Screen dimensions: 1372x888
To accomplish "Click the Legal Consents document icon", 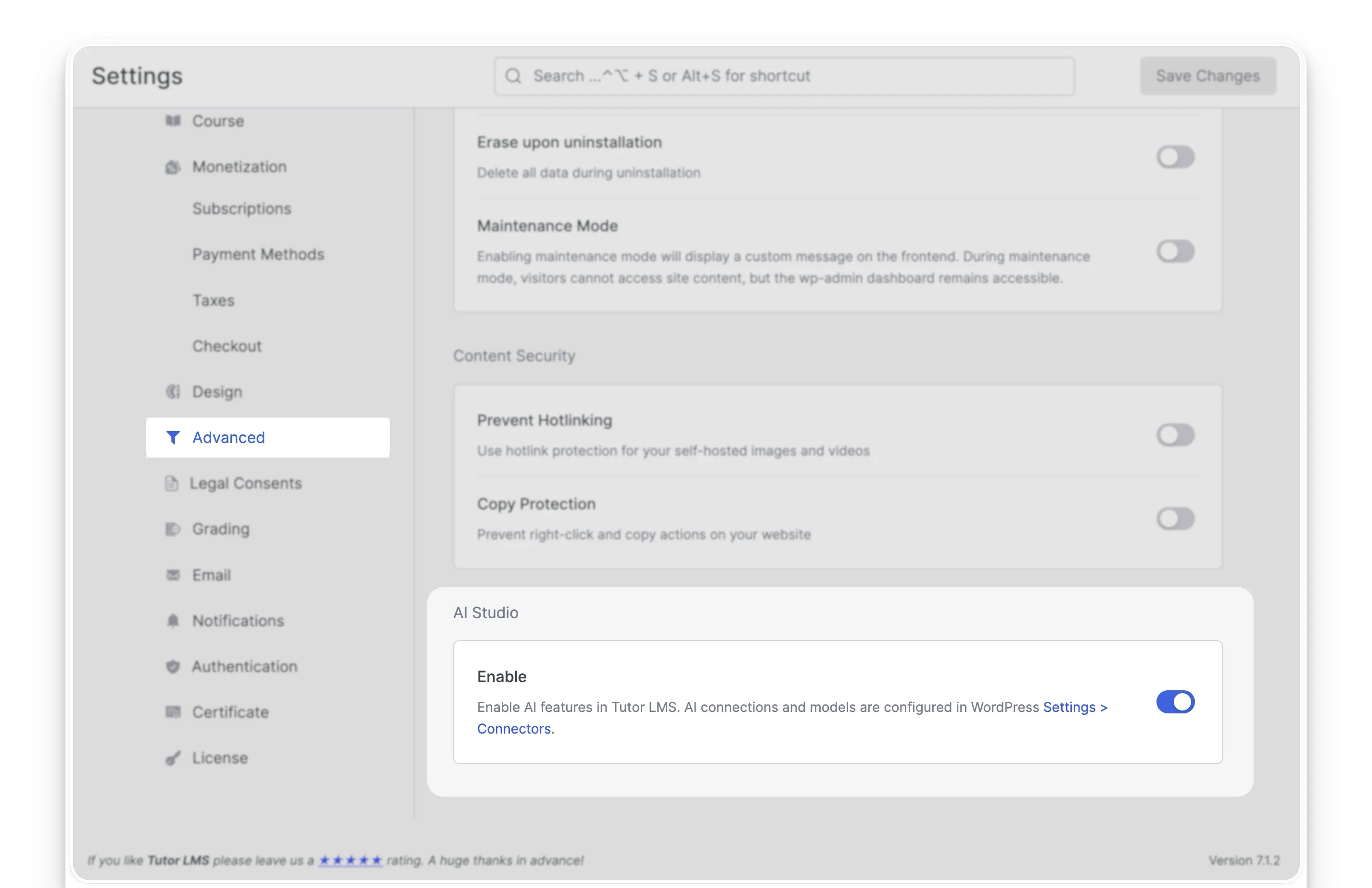I will 172,483.
